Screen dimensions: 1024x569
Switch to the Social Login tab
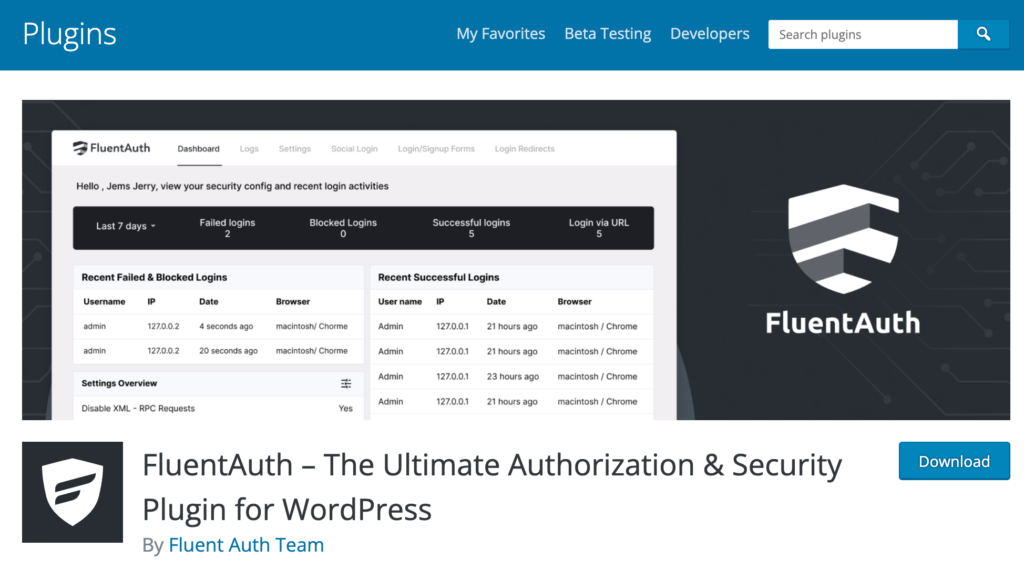point(354,149)
